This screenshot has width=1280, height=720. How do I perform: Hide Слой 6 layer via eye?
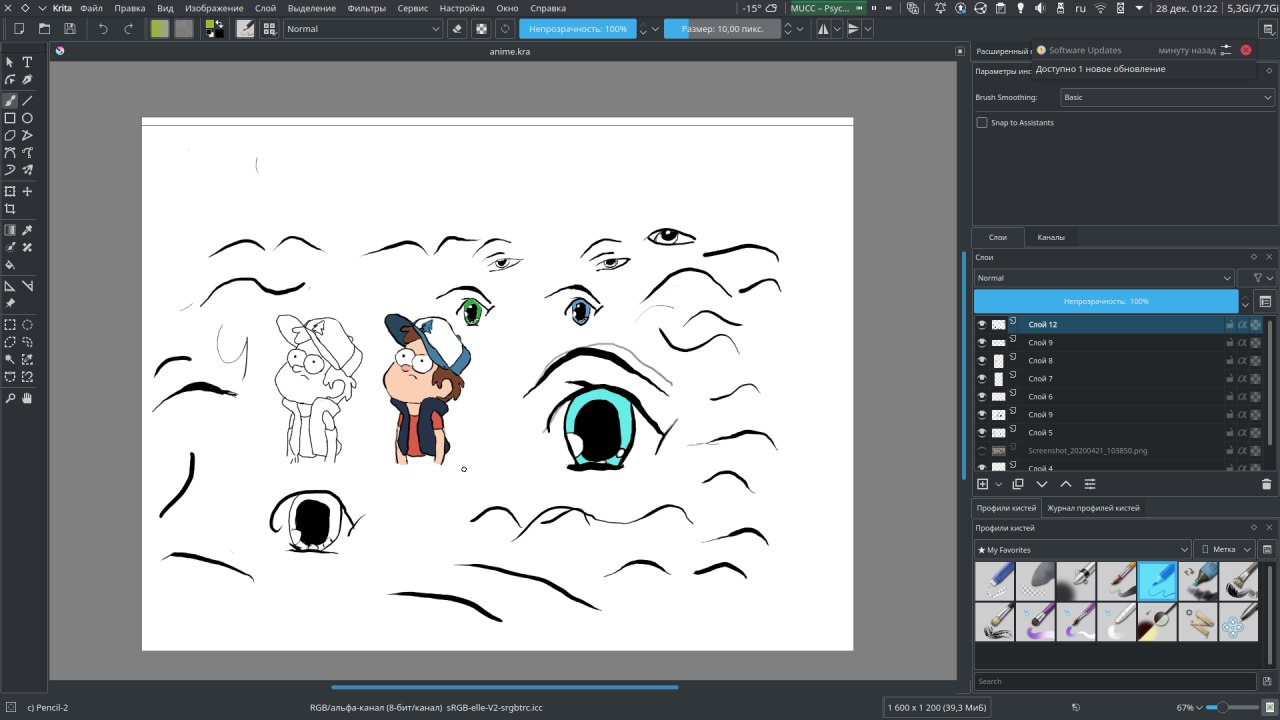click(982, 397)
